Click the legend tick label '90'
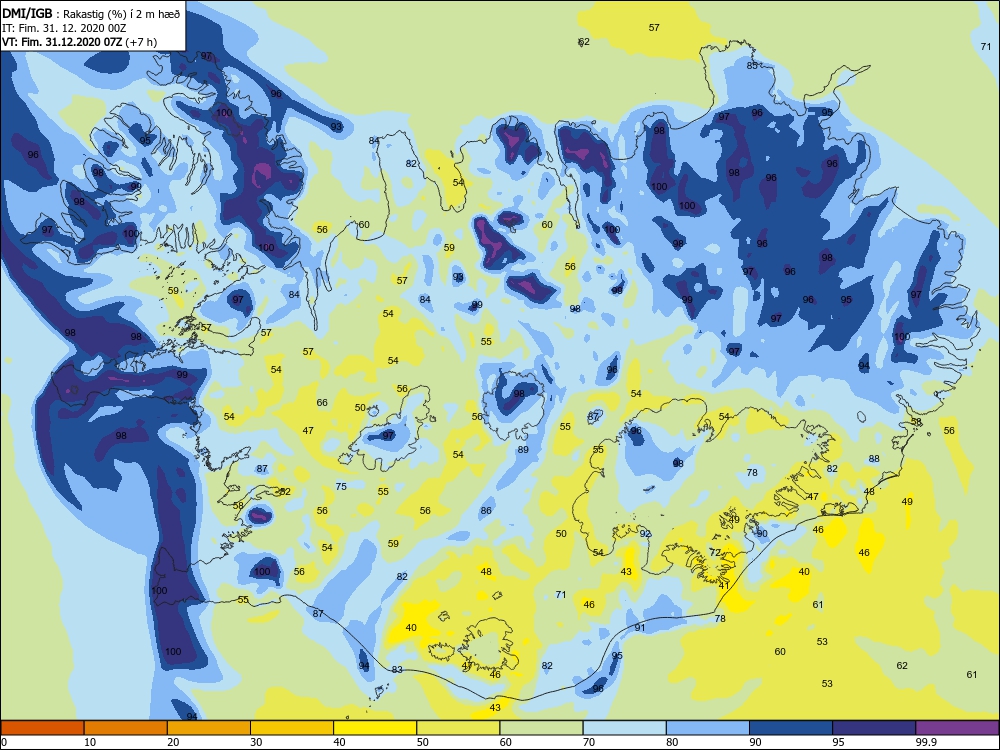Image resolution: width=1000 pixels, height=750 pixels. point(755,742)
